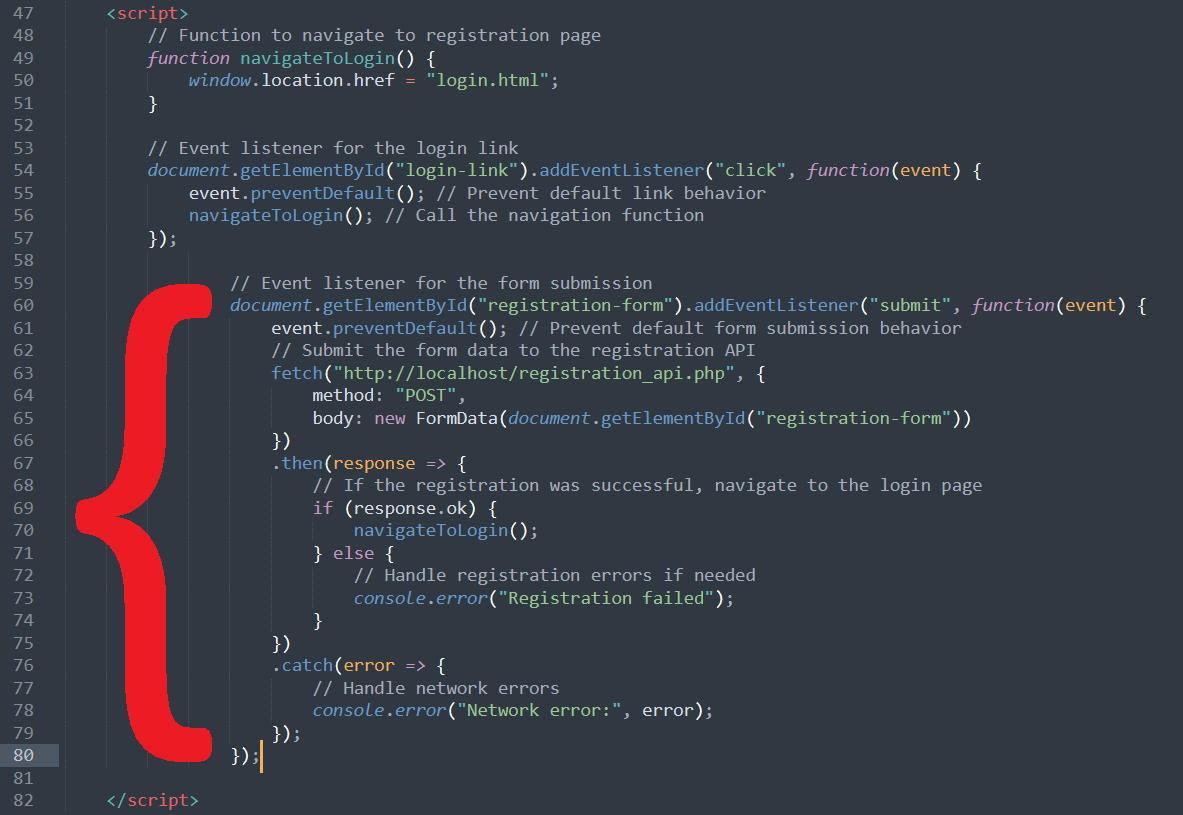Click comment 'Submit the form data to the registration API'
The width and height of the screenshot is (1183, 815).
pyautogui.click(x=513, y=350)
